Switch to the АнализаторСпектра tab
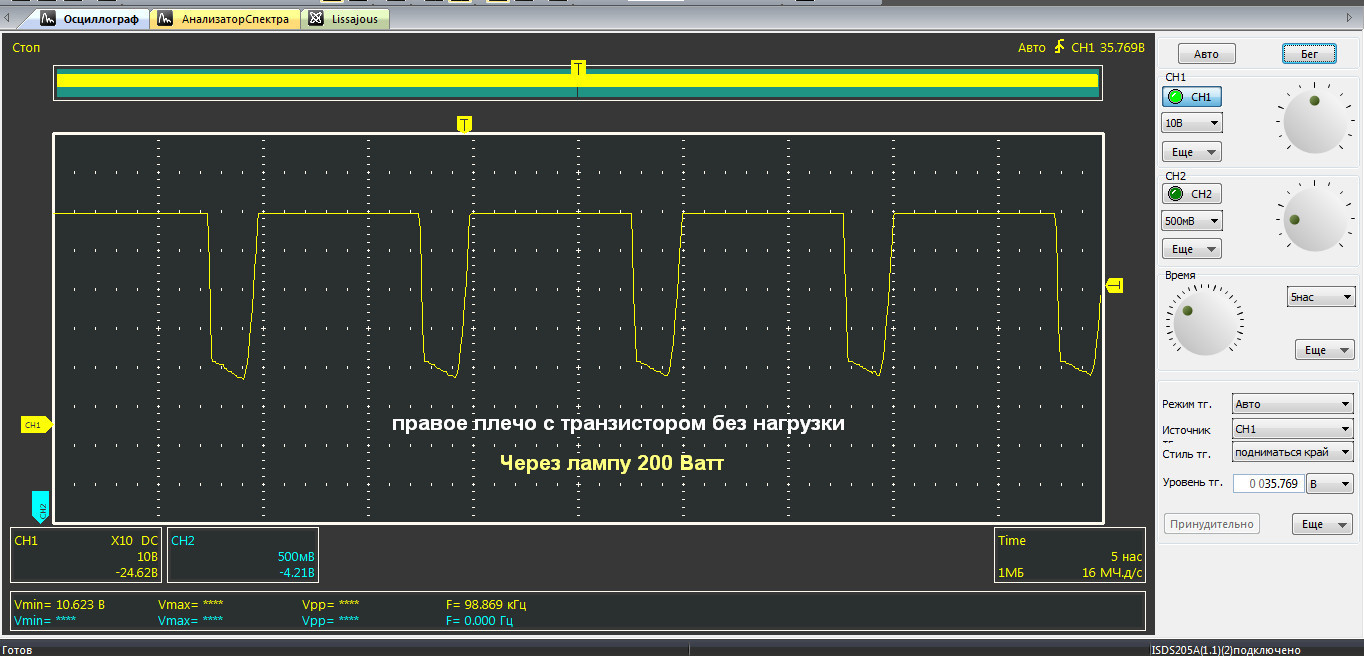The width and height of the screenshot is (1364, 656). 226,19
